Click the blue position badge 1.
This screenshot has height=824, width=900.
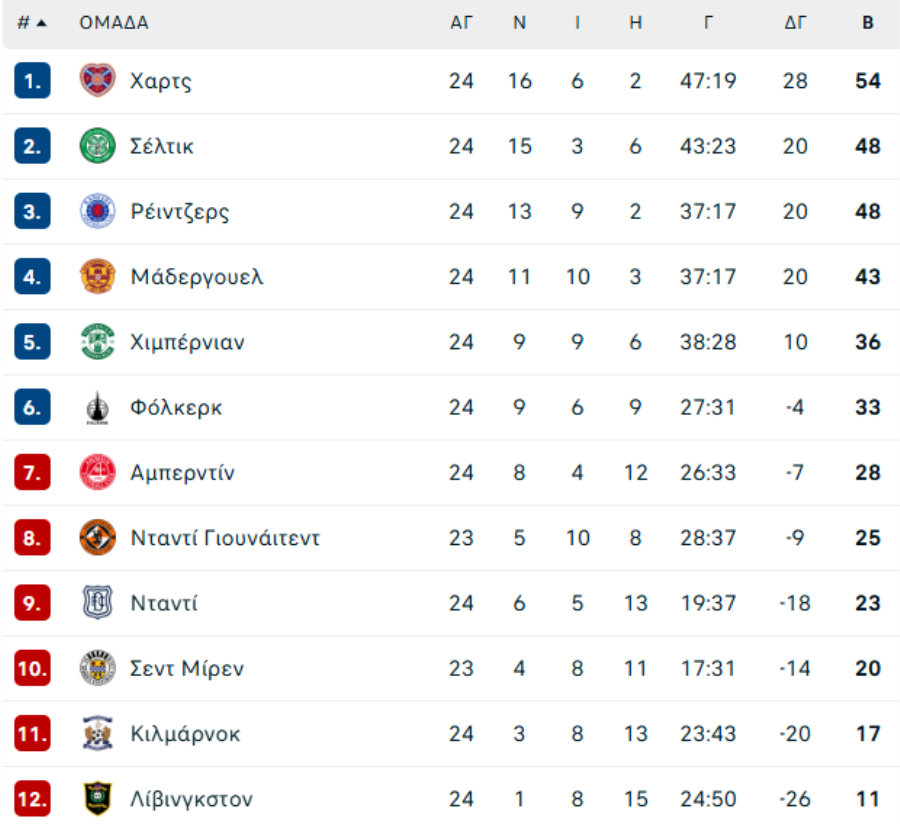click(x=32, y=81)
